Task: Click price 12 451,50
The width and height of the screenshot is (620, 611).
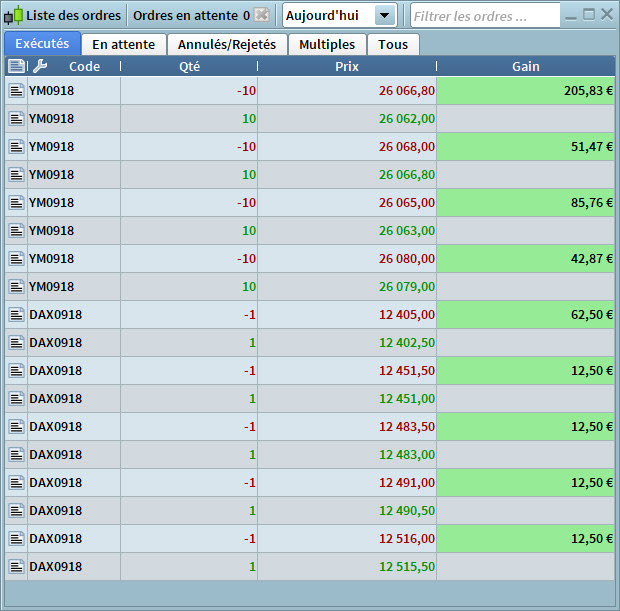Action: 407,371
